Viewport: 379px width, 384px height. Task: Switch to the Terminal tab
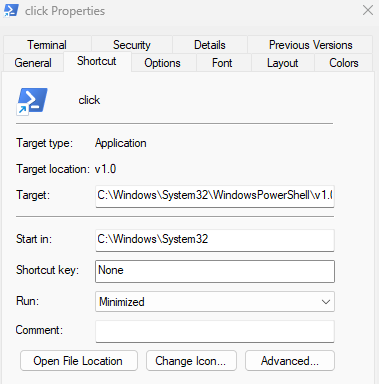tap(47, 45)
